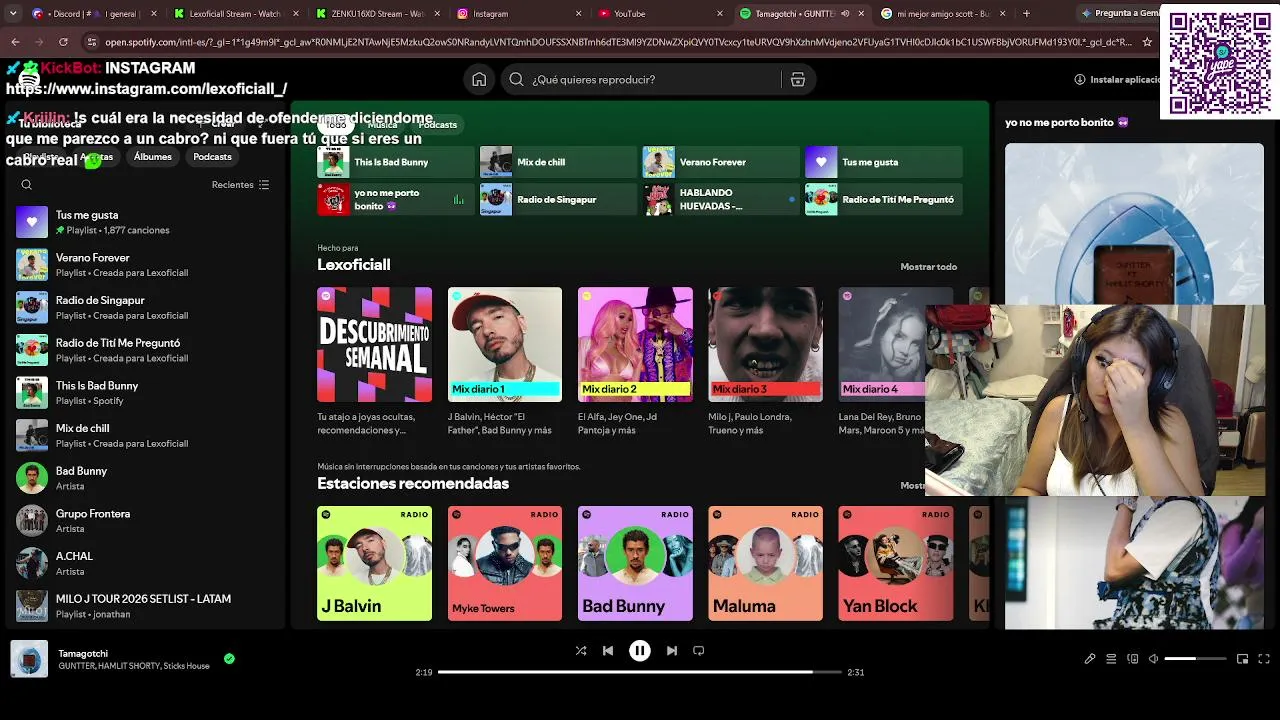This screenshot has width=1280, height=720.
Task: Switch to the YouTube browser tab
Action: click(x=661, y=14)
